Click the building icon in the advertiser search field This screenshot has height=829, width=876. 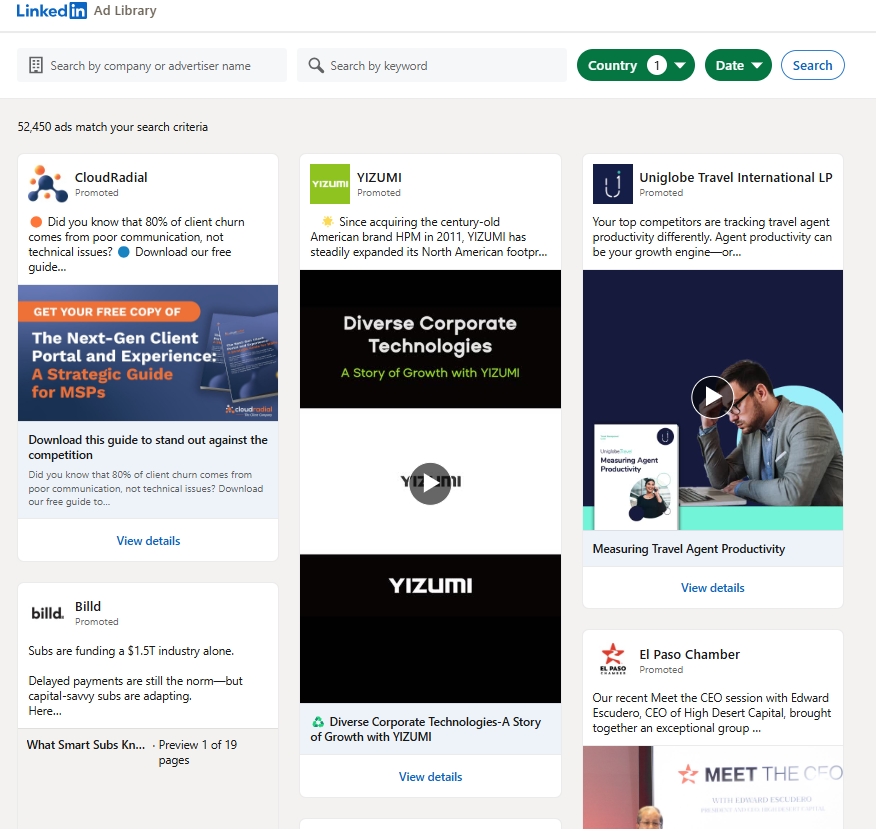36,65
